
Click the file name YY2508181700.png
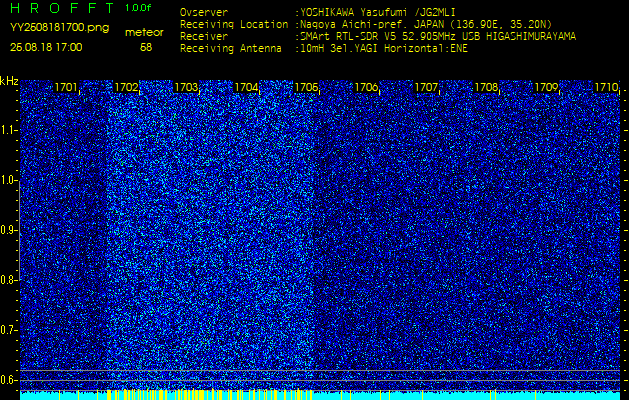coord(59,28)
